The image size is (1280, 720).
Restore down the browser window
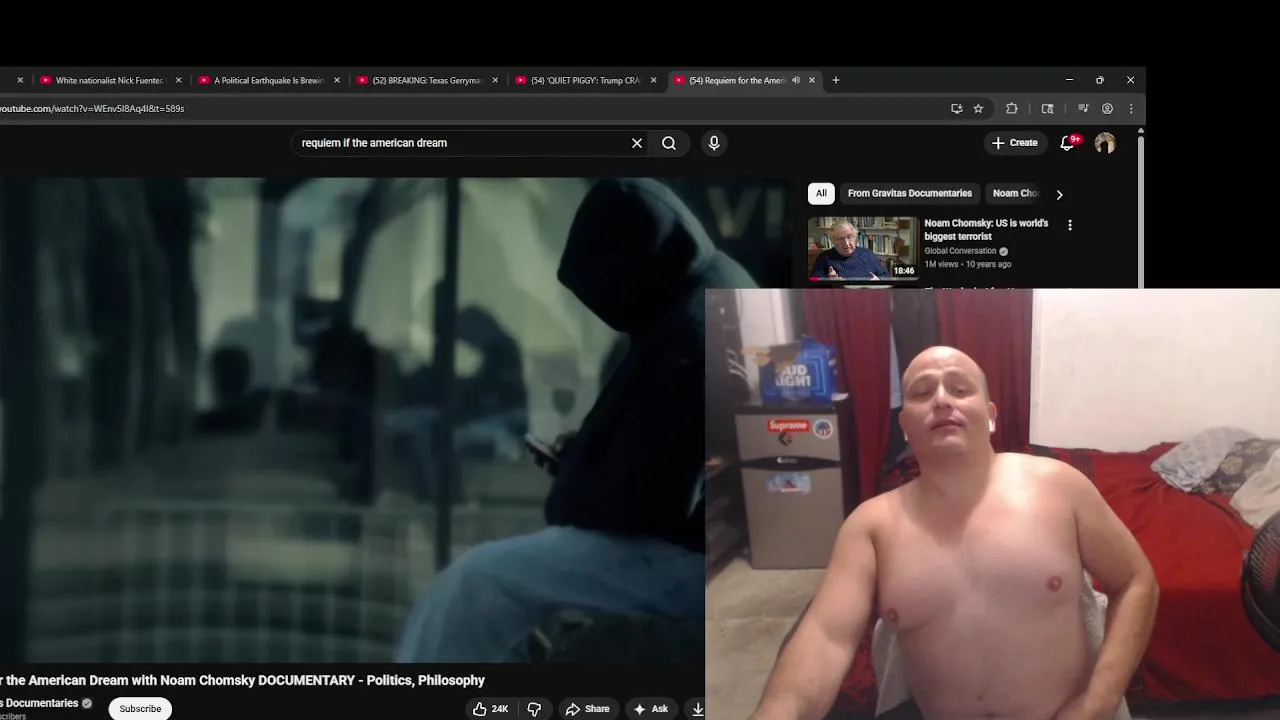coord(1100,80)
